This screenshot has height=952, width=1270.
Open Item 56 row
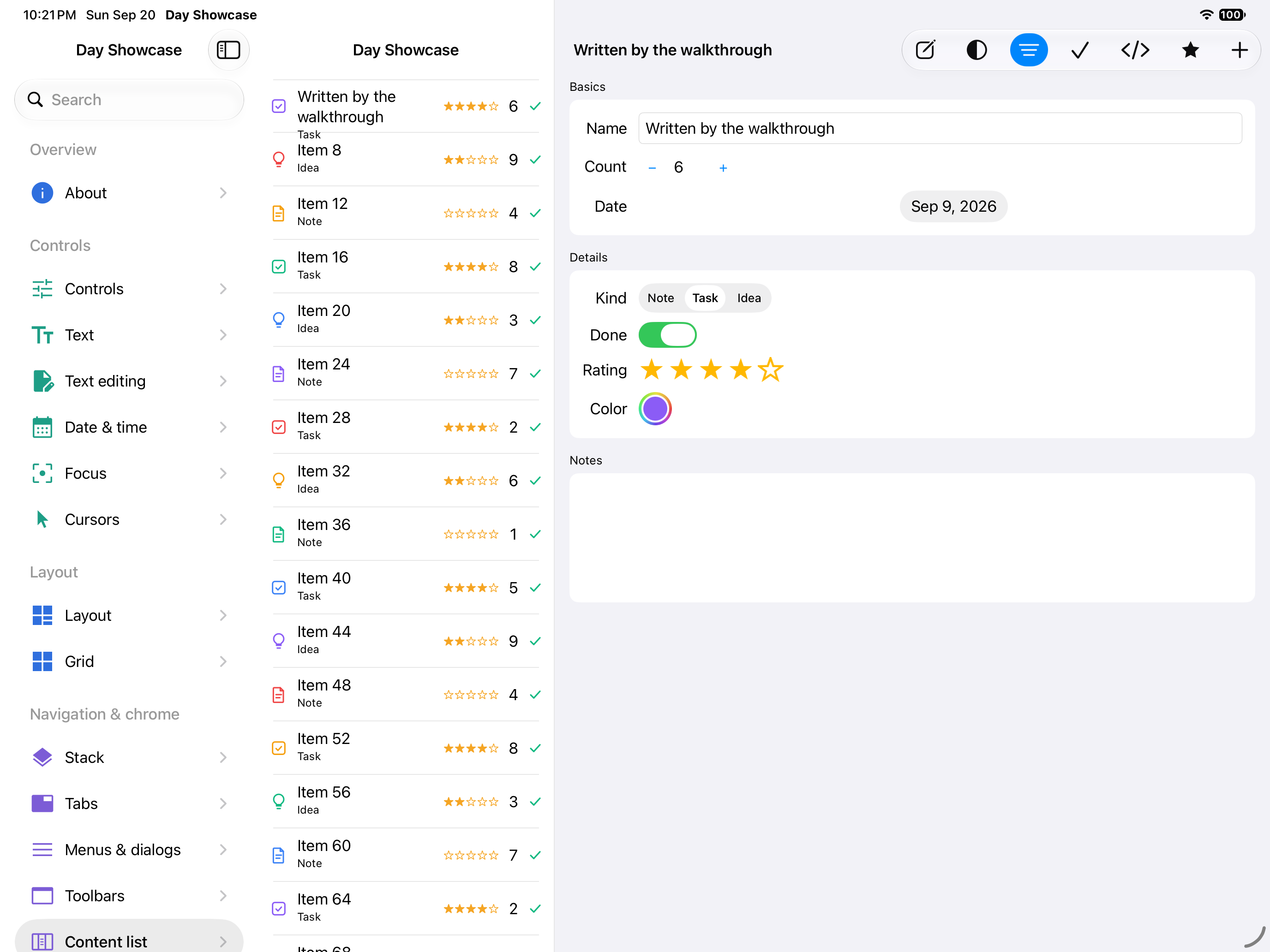coord(405,802)
